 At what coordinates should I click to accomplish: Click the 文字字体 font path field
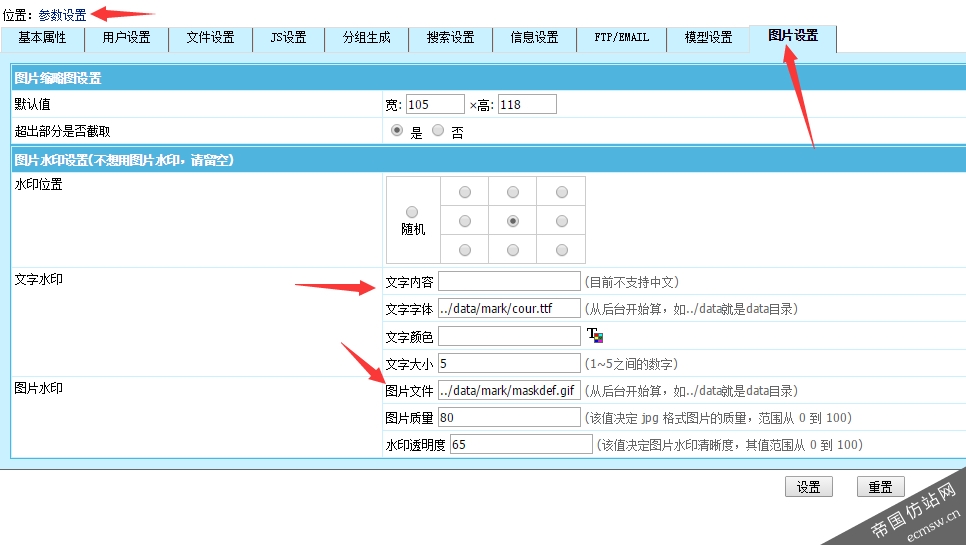(509, 309)
